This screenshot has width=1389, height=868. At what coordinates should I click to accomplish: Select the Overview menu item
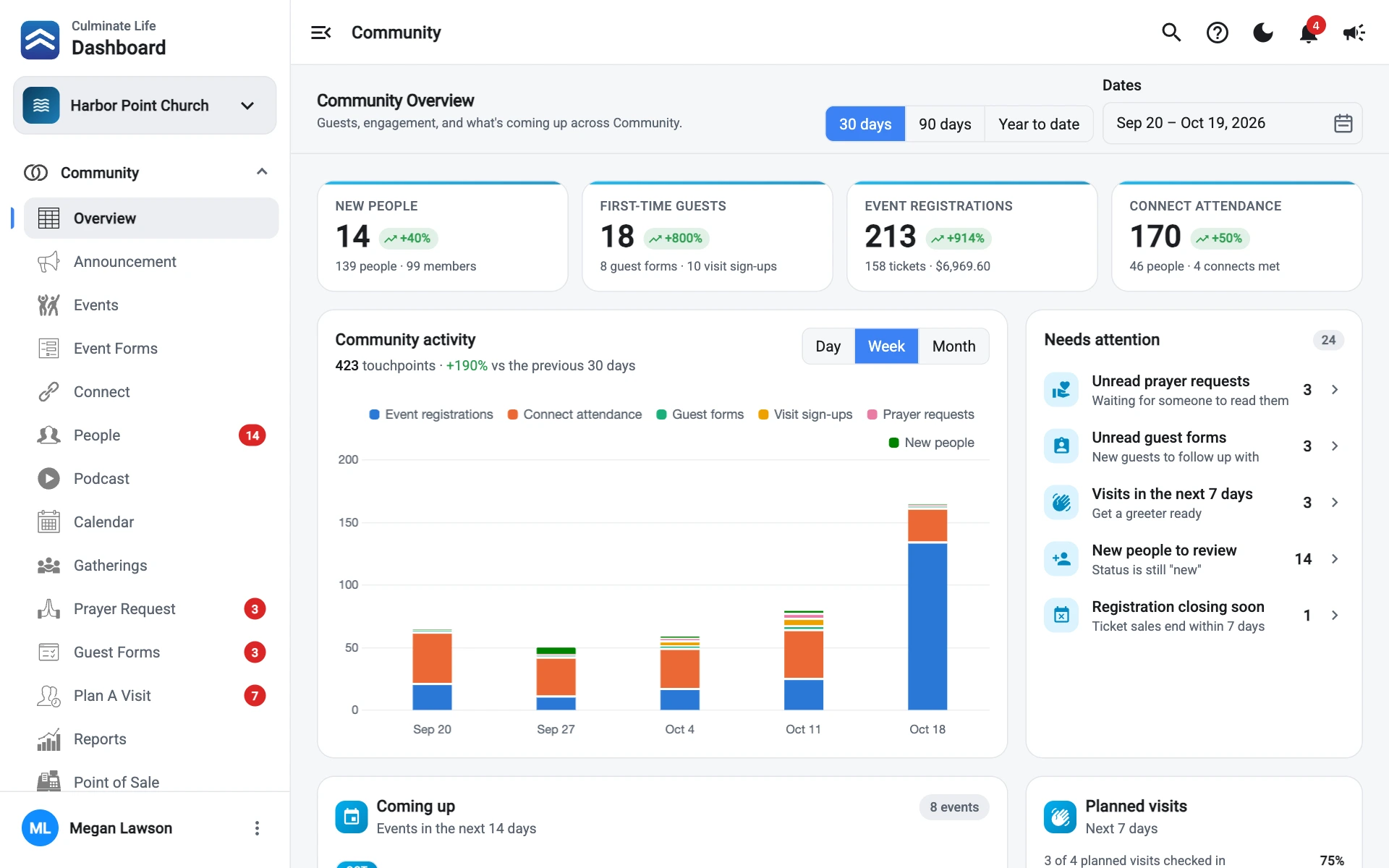click(151, 218)
